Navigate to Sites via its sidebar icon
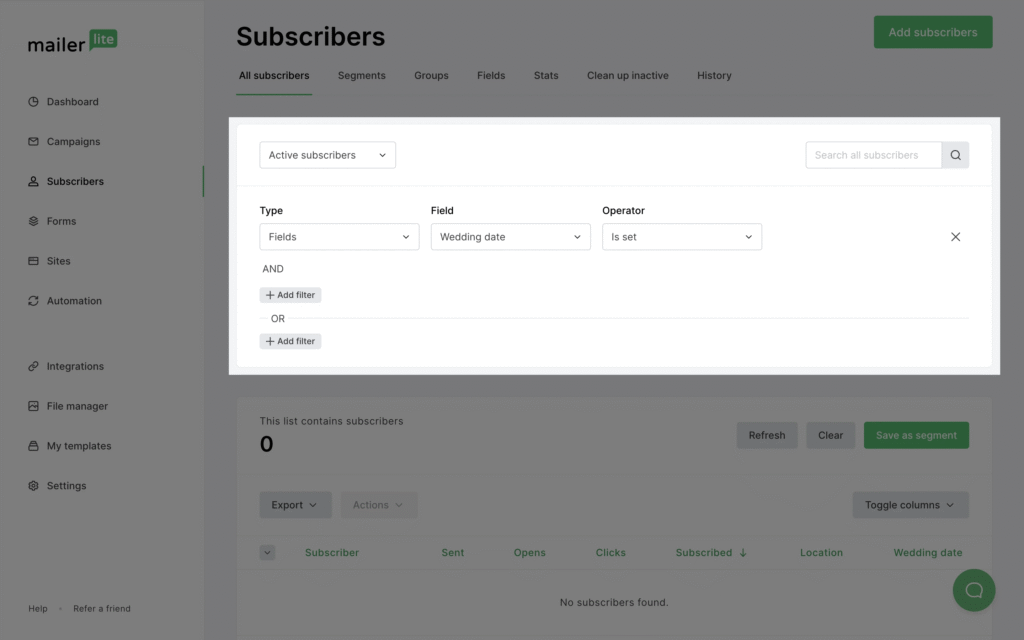Screen dimensions: 1024x640 [x=35, y=261]
